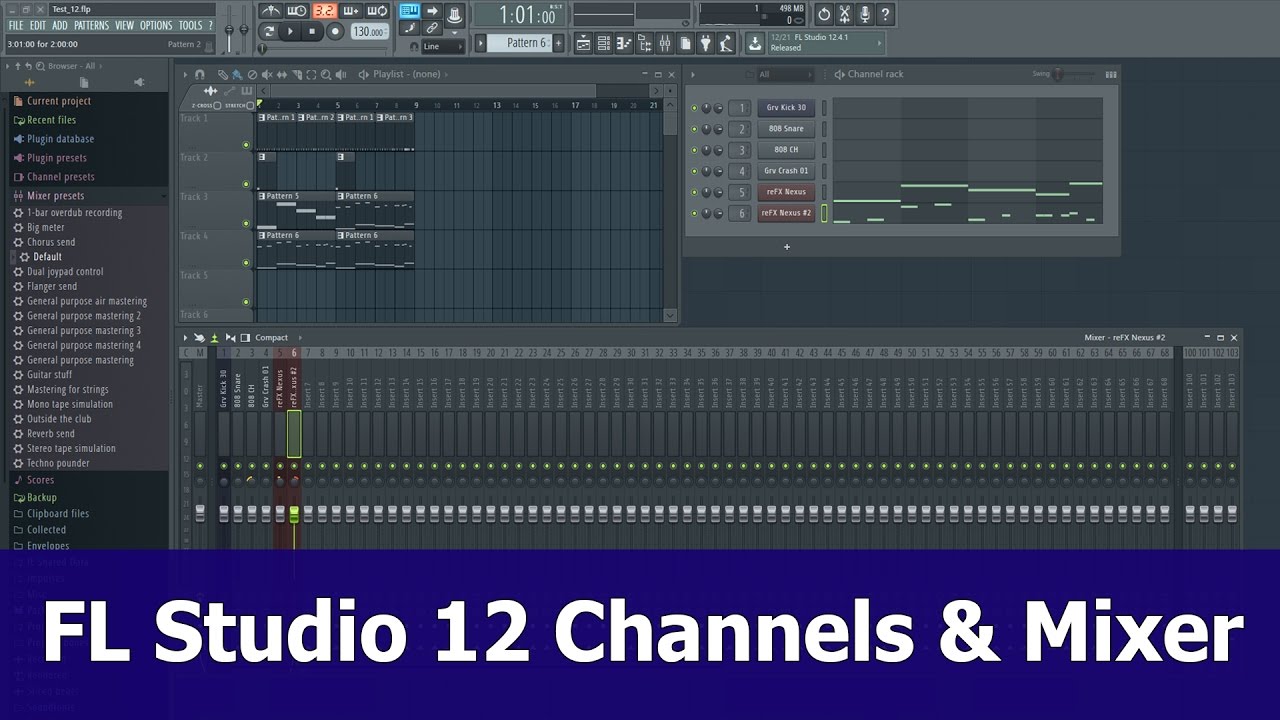The width and height of the screenshot is (1280, 720).
Task: Open the channel rack toolbar icon
Action: tap(603, 43)
